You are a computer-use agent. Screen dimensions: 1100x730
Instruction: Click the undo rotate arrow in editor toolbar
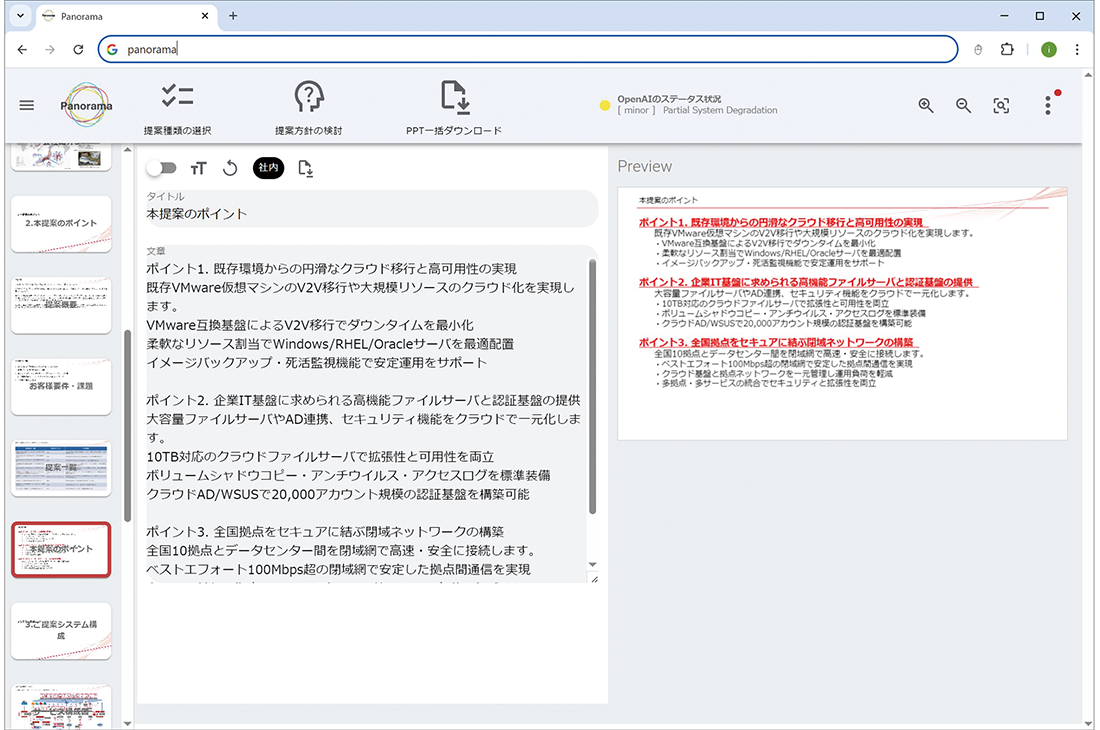pyautogui.click(x=230, y=169)
